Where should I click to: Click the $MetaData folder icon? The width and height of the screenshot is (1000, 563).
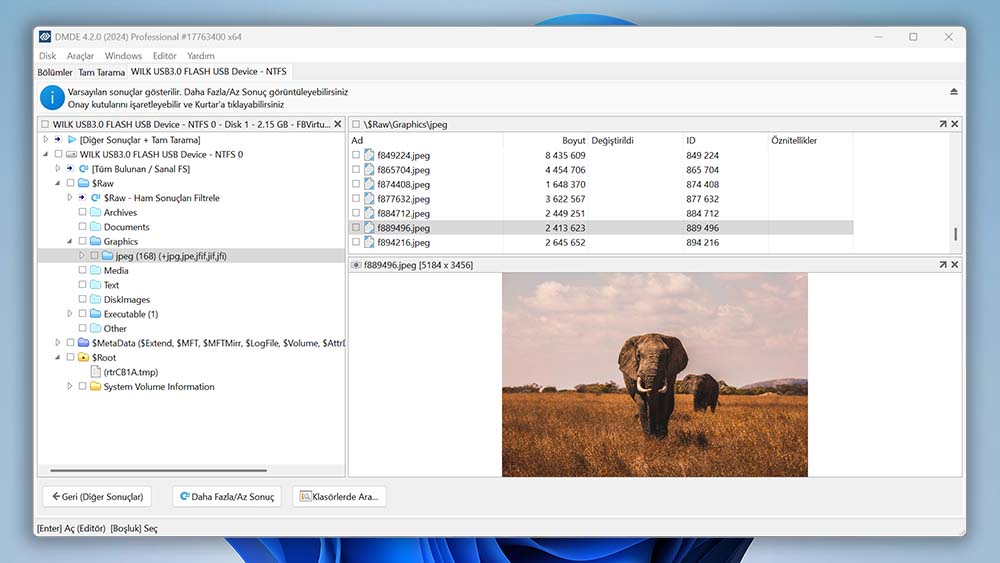84,343
